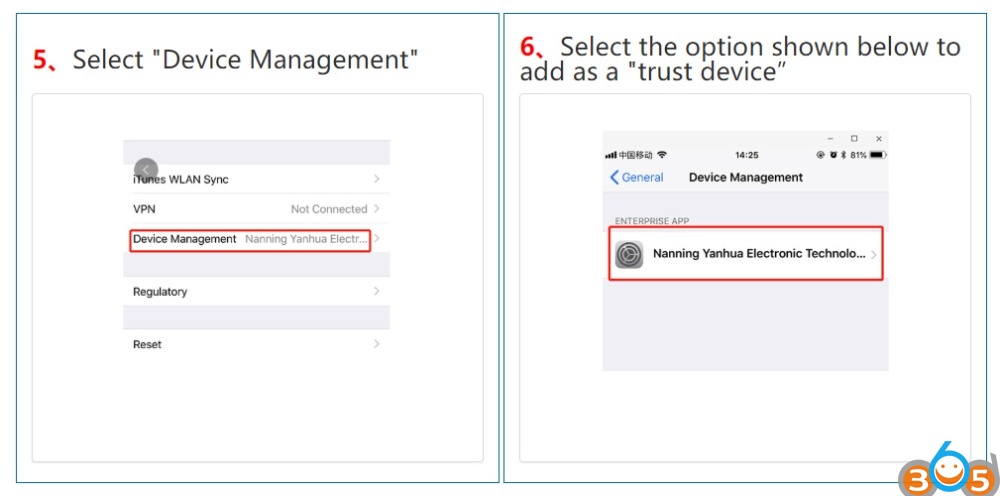Close the phone mirror window
This screenshot has width=1000, height=496.
[878, 138]
